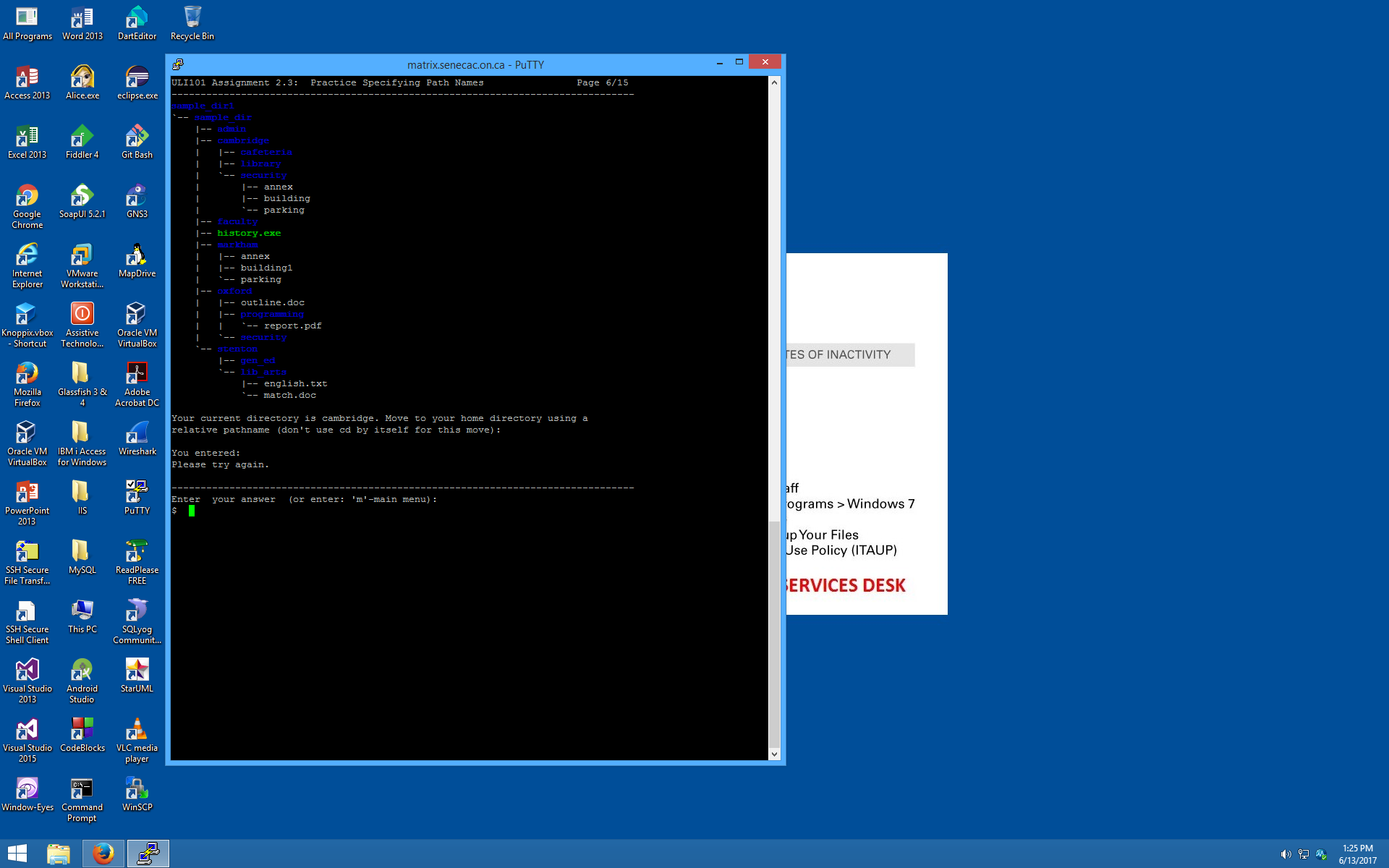Click the volume speaker tray icon
Viewport: 1389px width, 868px height.
pos(1286,854)
